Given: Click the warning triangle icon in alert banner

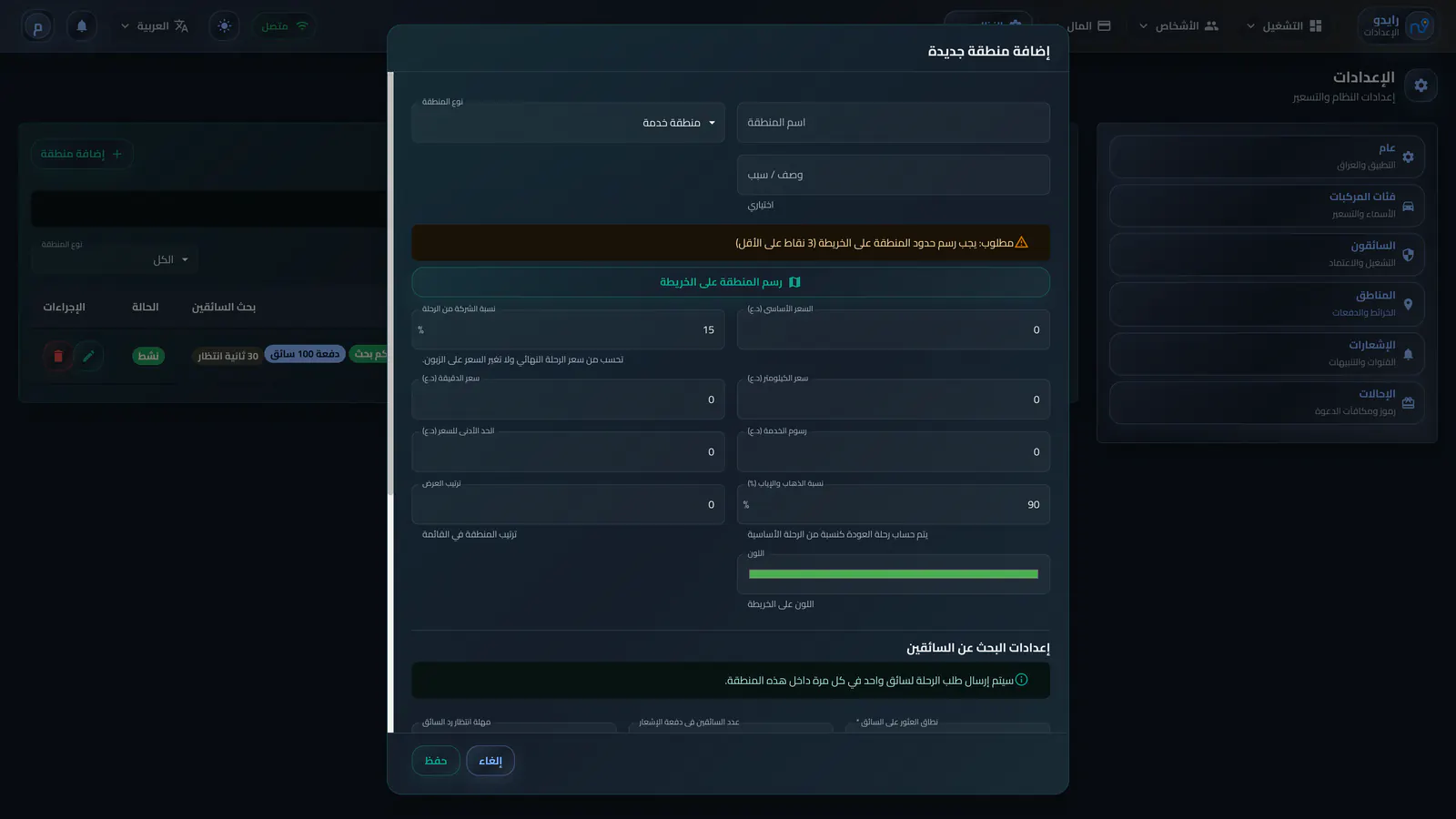Looking at the screenshot, I should 1021,243.
